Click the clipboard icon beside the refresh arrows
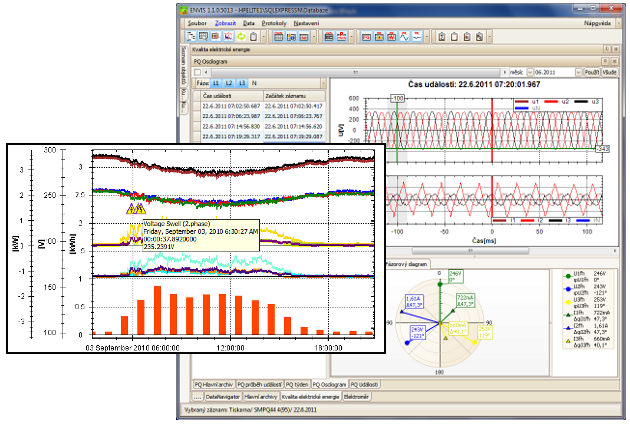The image size is (630, 426). [x=254, y=37]
